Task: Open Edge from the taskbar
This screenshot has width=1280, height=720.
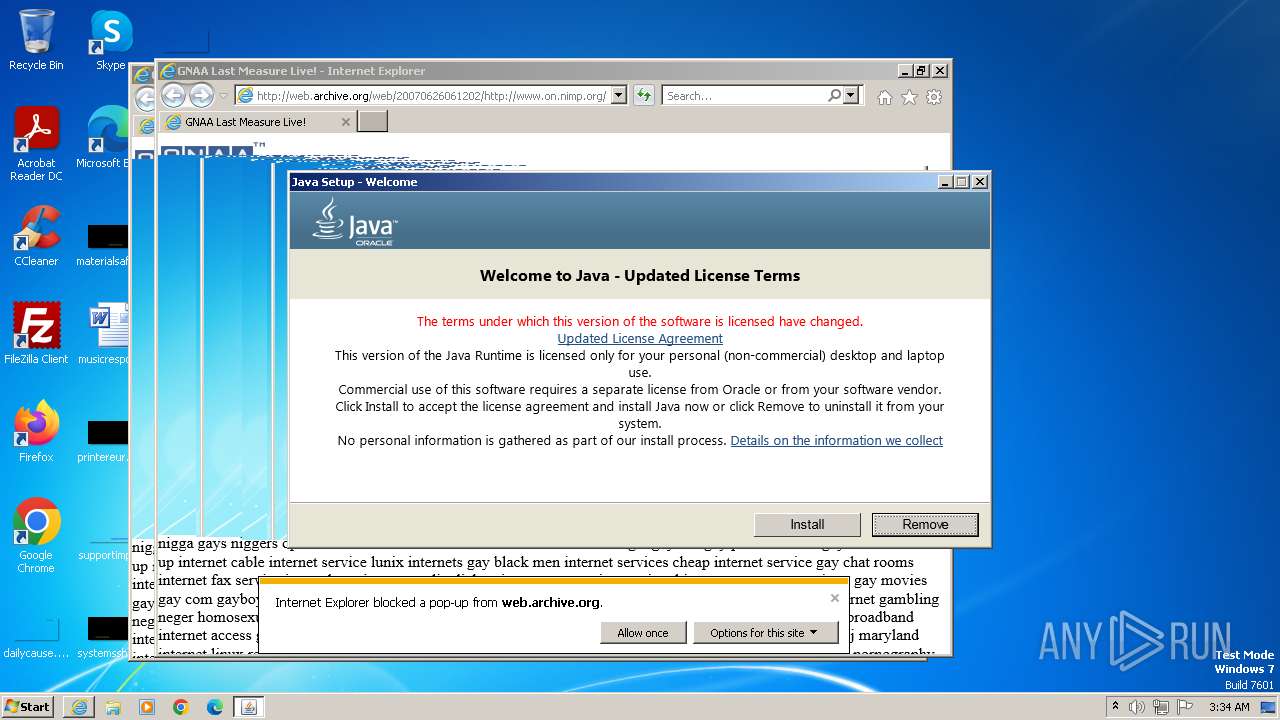Action: click(x=215, y=707)
